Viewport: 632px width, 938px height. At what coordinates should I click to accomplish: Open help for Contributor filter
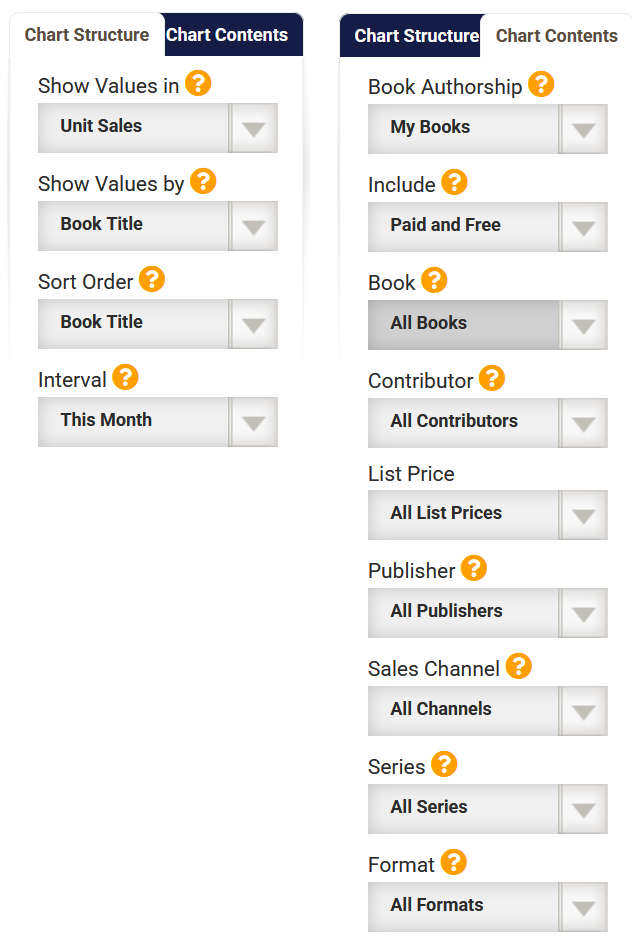tap(492, 378)
